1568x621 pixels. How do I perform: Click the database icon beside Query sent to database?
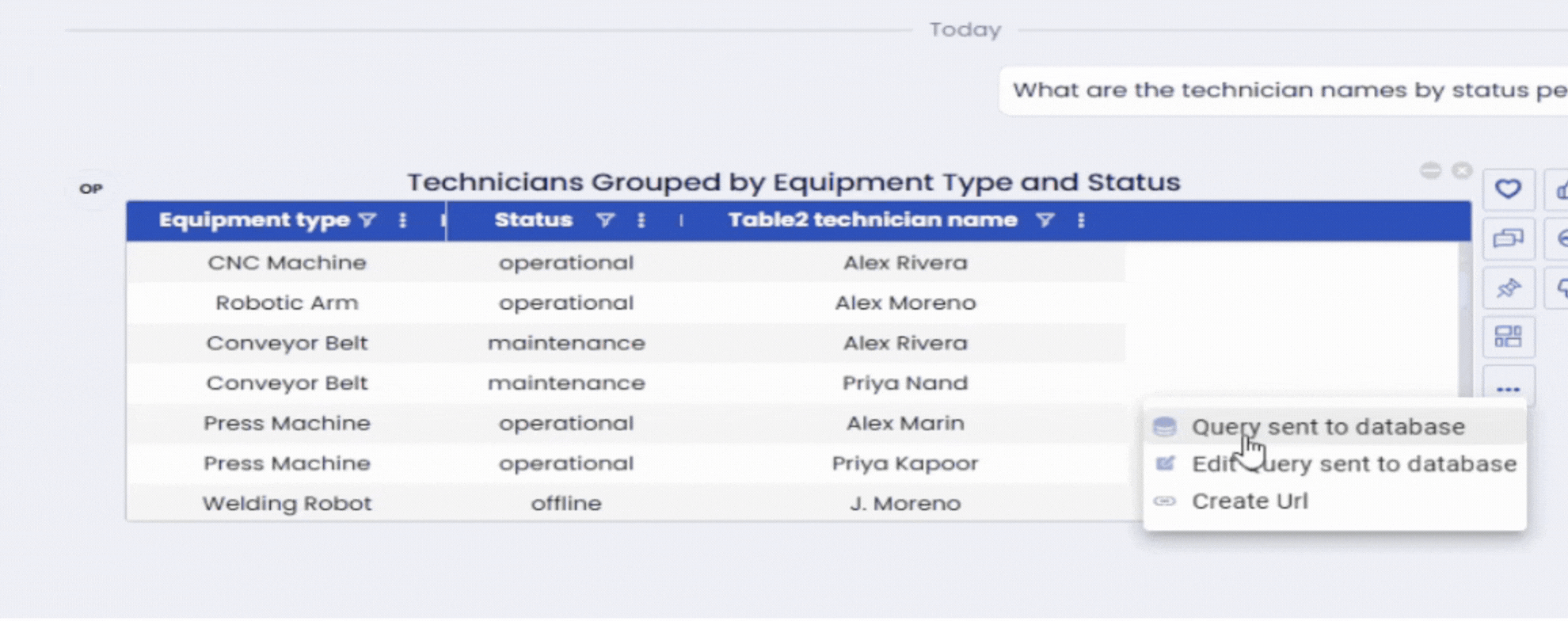1164,426
